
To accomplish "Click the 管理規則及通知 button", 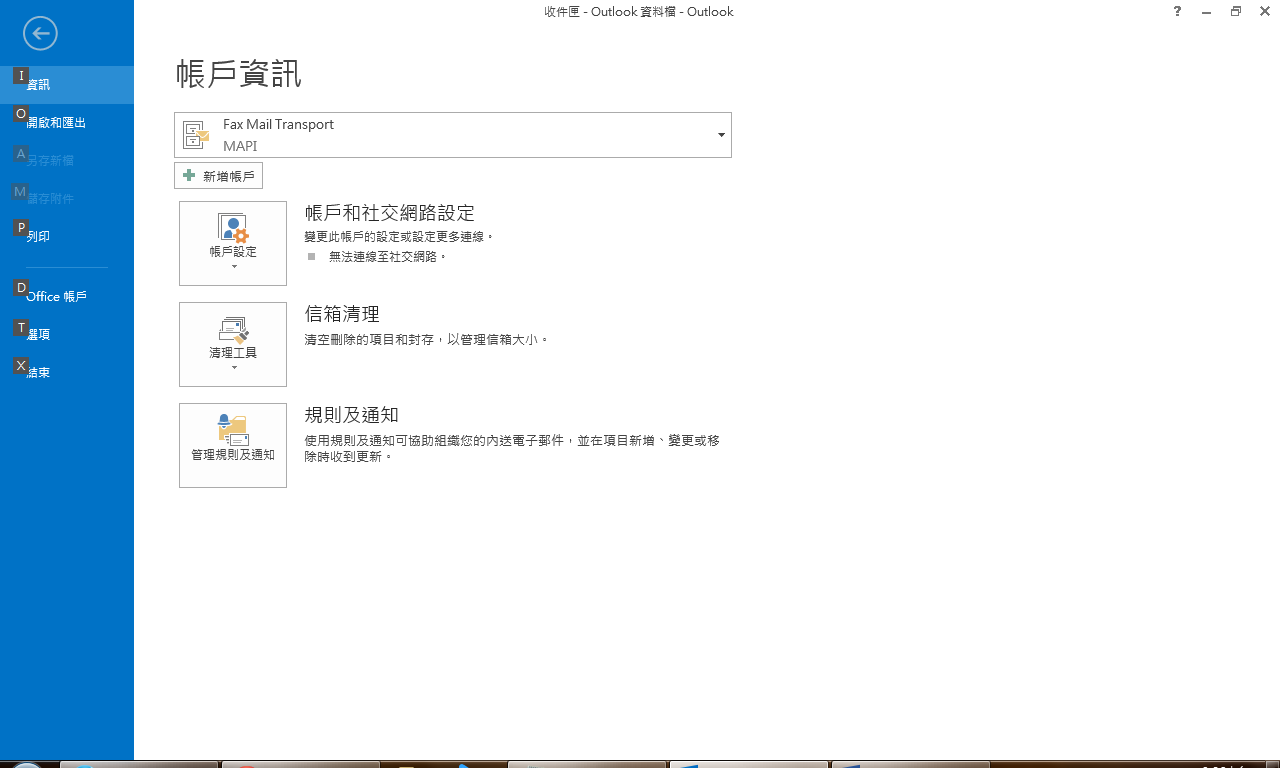I will 233,445.
